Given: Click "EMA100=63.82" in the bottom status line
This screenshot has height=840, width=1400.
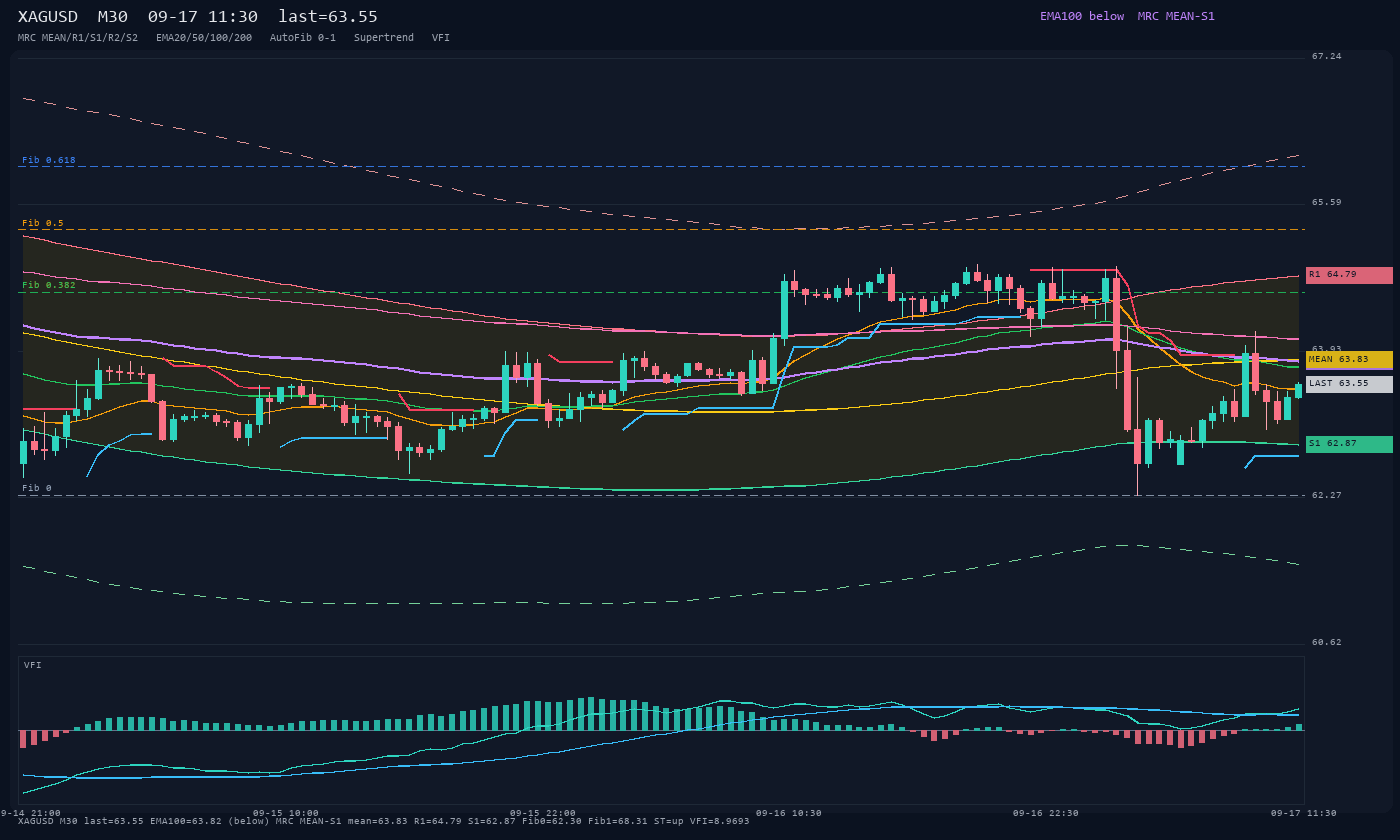Looking at the screenshot, I should 186,821.
